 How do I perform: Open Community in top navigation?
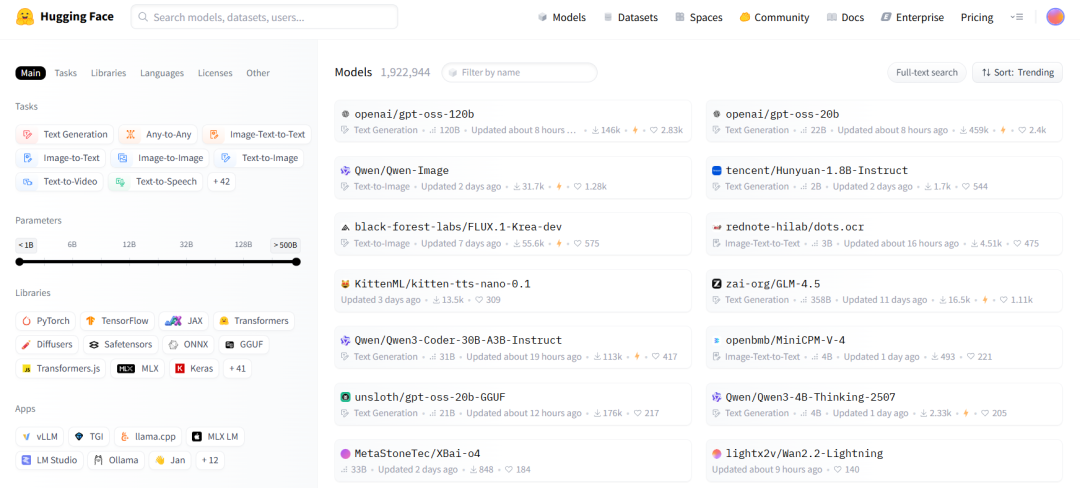pos(774,17)
